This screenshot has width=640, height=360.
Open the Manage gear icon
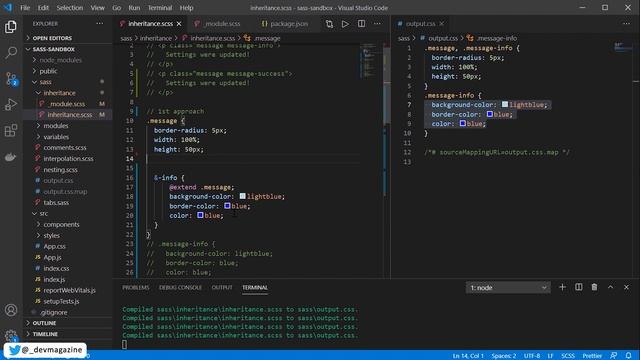pyautogui.click(x=11, y=336)
